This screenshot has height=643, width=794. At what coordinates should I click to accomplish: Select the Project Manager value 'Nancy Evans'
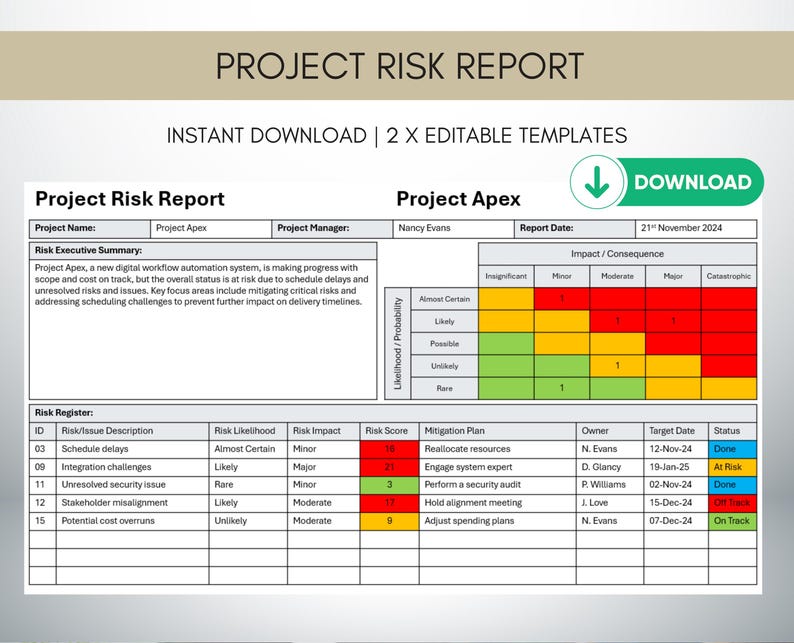click(x=424, y=228)
